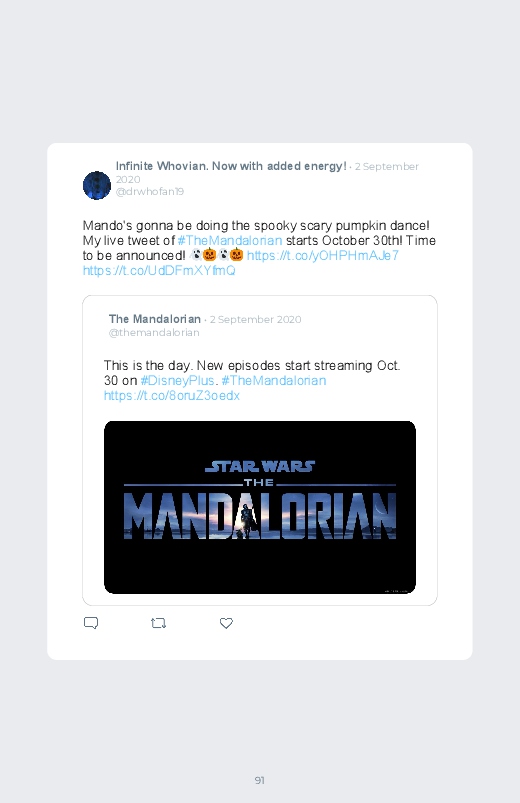Screen dimensions: 520x803
Task: Click the retweet arrows icon
Action: click(158, 623)
